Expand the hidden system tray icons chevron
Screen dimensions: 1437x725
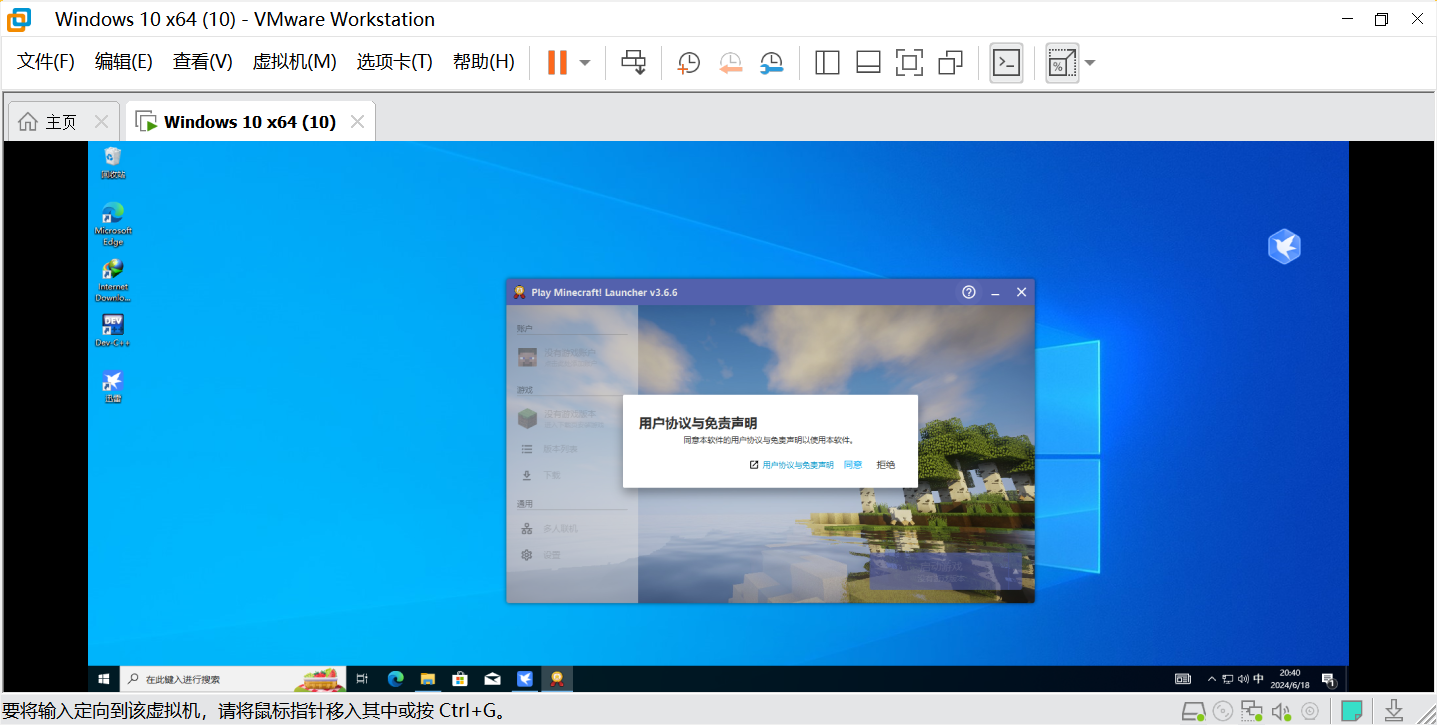pyautogui.click(x=1212, y=679)
